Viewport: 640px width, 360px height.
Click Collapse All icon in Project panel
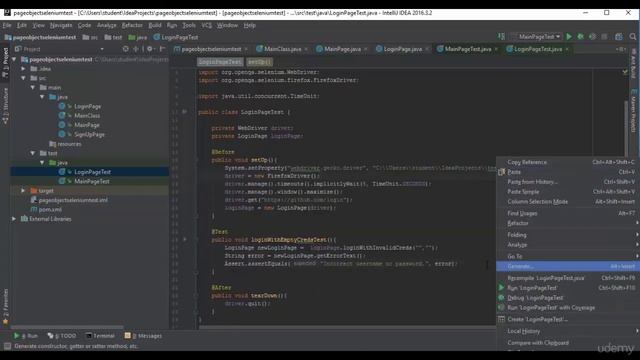(136, 49)
